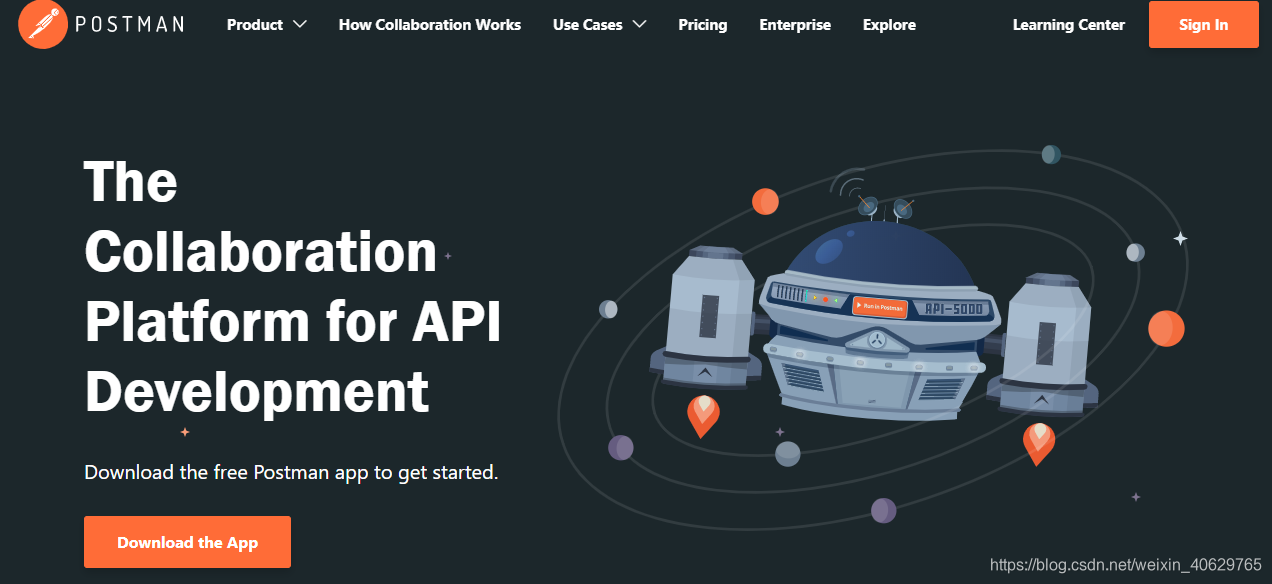Navigate to Enterprise page

[795, 24]
